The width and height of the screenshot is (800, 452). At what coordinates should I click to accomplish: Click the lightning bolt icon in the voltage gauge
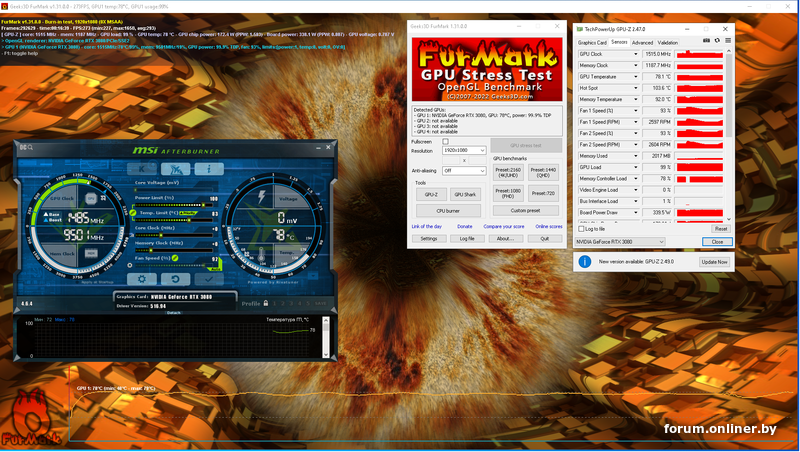(x=262, y=196)
